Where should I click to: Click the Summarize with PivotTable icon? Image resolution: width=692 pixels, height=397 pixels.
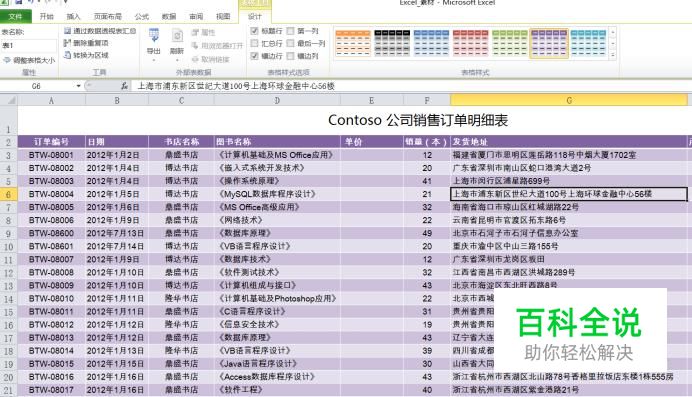(68, 31)
